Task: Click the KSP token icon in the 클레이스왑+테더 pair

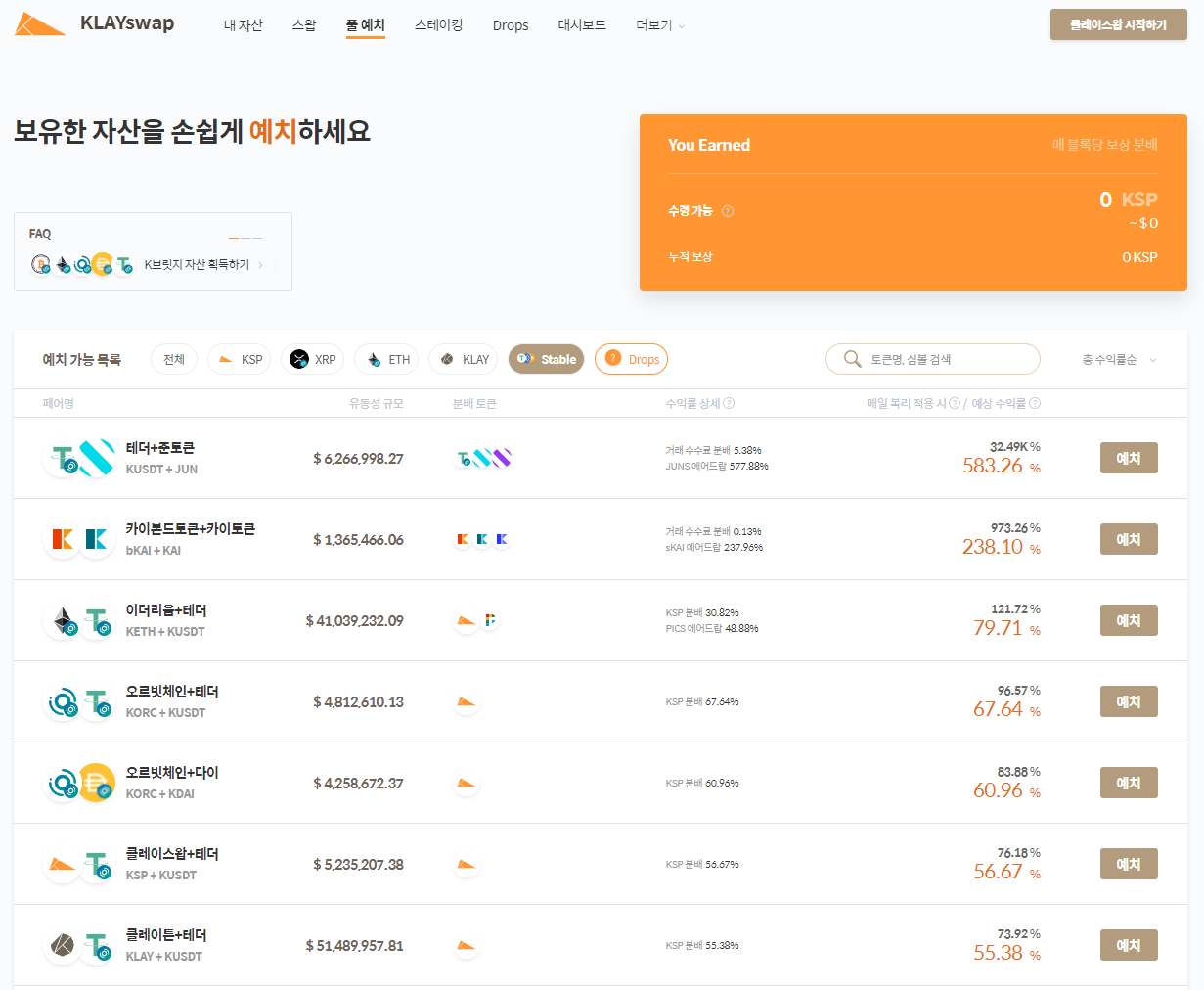Action: [x=63, y=864]
